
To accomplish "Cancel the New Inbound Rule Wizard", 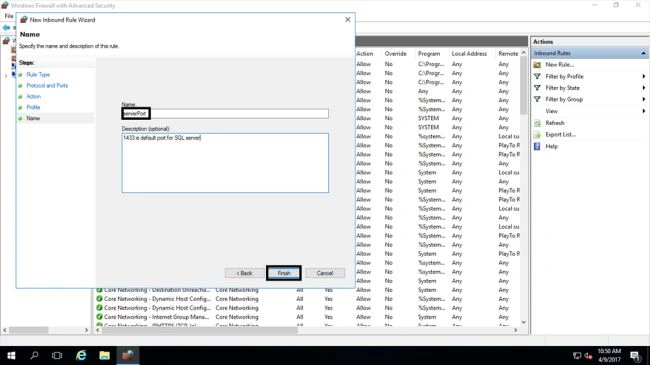I will (x=325, y=273).
